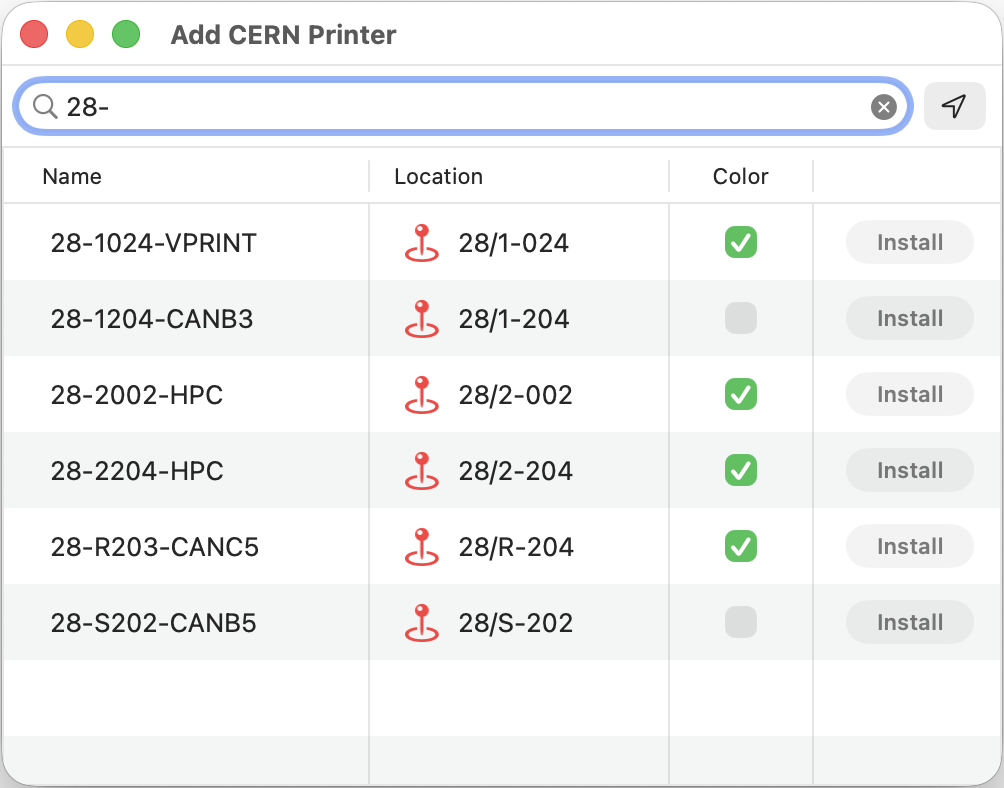Uncheck the color checkbox for 28-R203-CANC5
The image size is (1004, 788).
point(740,546)
